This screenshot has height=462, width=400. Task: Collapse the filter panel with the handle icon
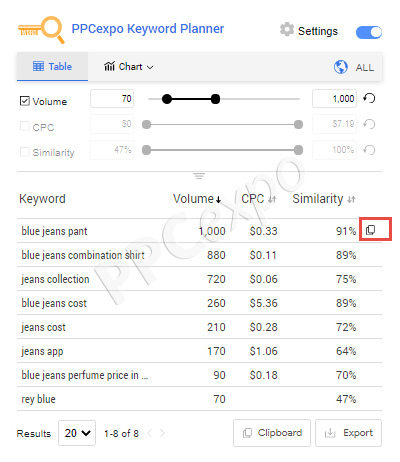pyautogui.click(x=199, y=176)
